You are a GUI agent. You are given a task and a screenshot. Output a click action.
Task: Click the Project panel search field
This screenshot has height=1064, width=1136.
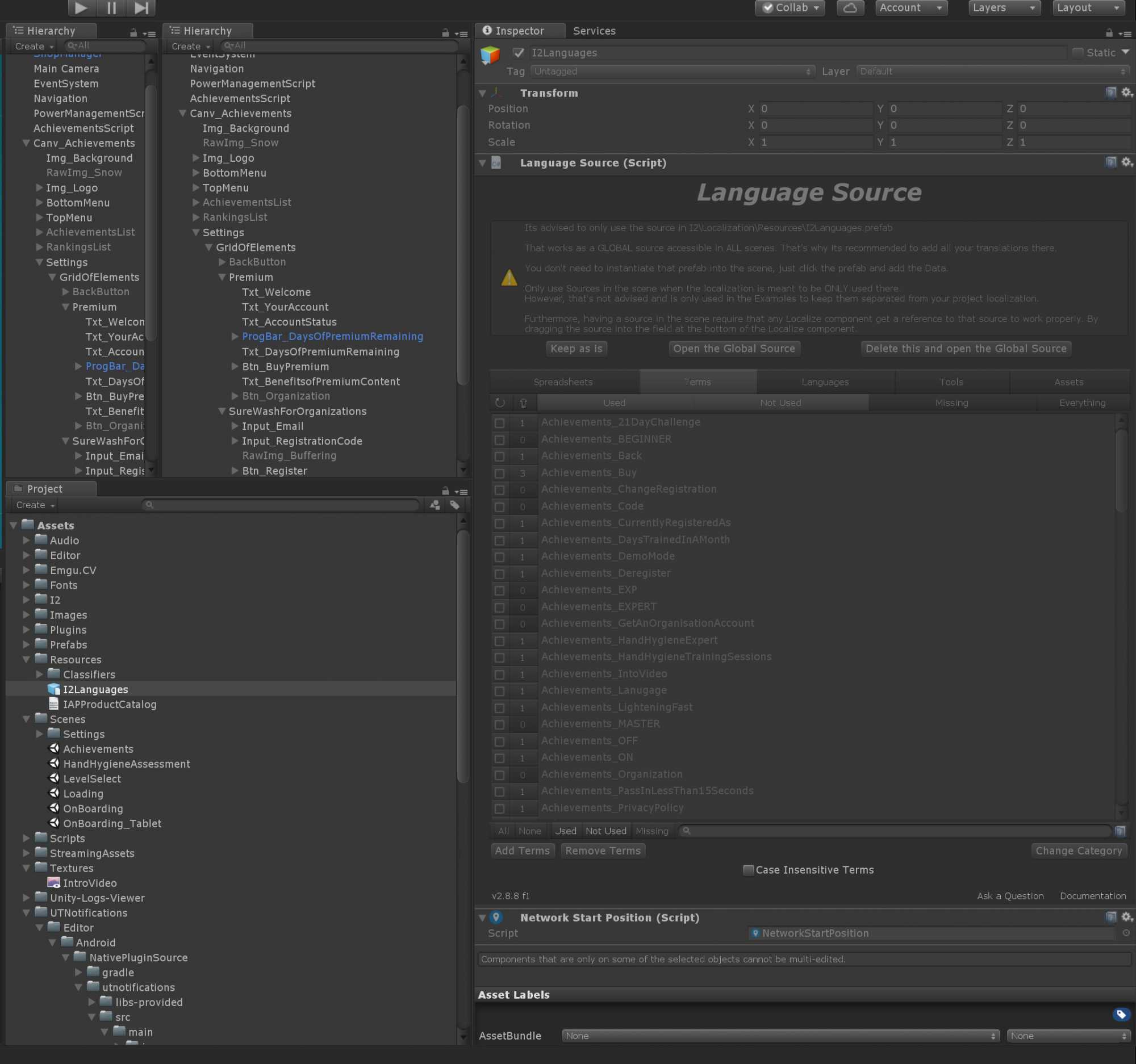click(280, 505)
